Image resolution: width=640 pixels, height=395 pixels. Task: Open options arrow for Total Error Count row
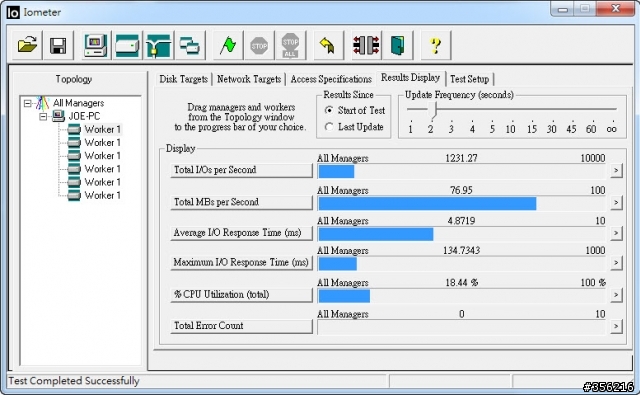[616, 326]
